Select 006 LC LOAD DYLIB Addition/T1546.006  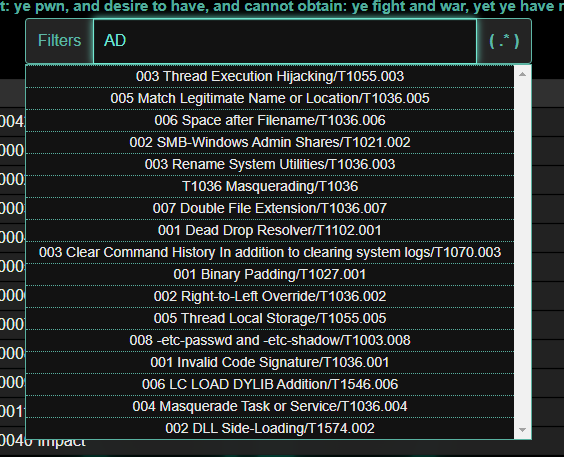pos(270,384)
